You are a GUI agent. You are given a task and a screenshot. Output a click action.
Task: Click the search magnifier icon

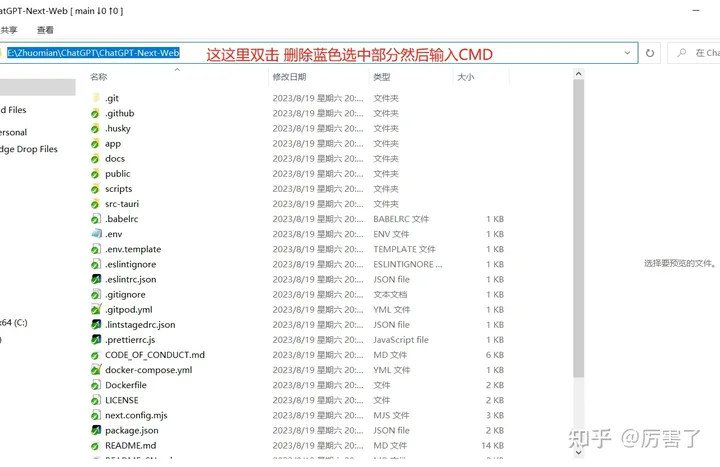[681, 53]
